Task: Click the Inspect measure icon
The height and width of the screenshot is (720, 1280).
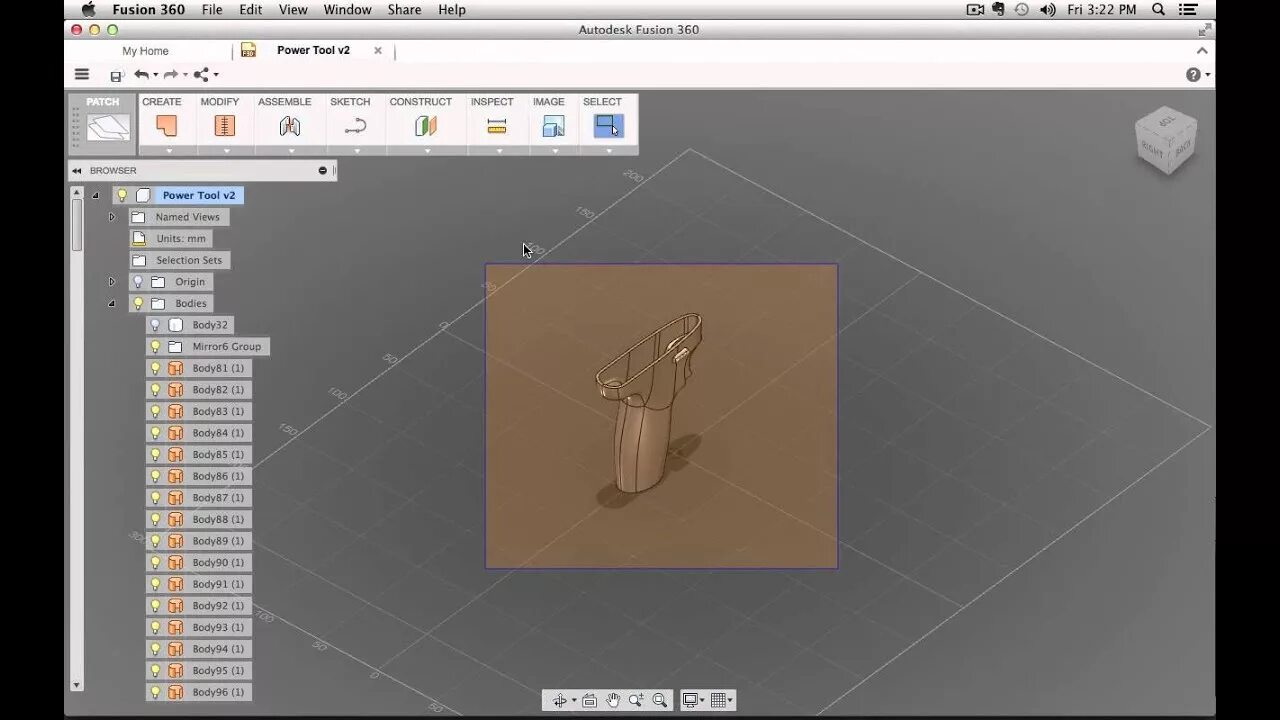Action: coord(497,126)
